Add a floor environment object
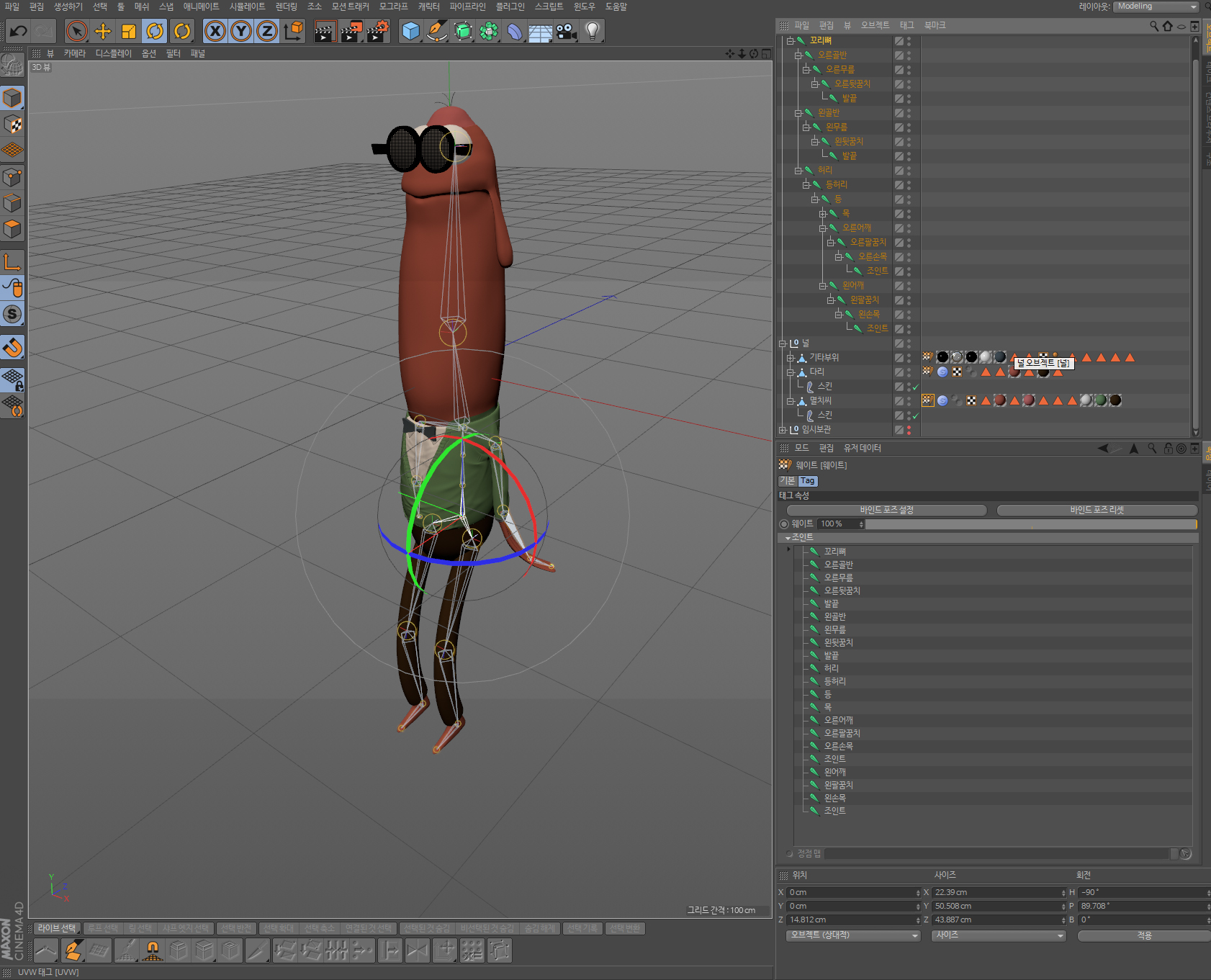This screenshot has width=1211, height=980. [540, 31]
